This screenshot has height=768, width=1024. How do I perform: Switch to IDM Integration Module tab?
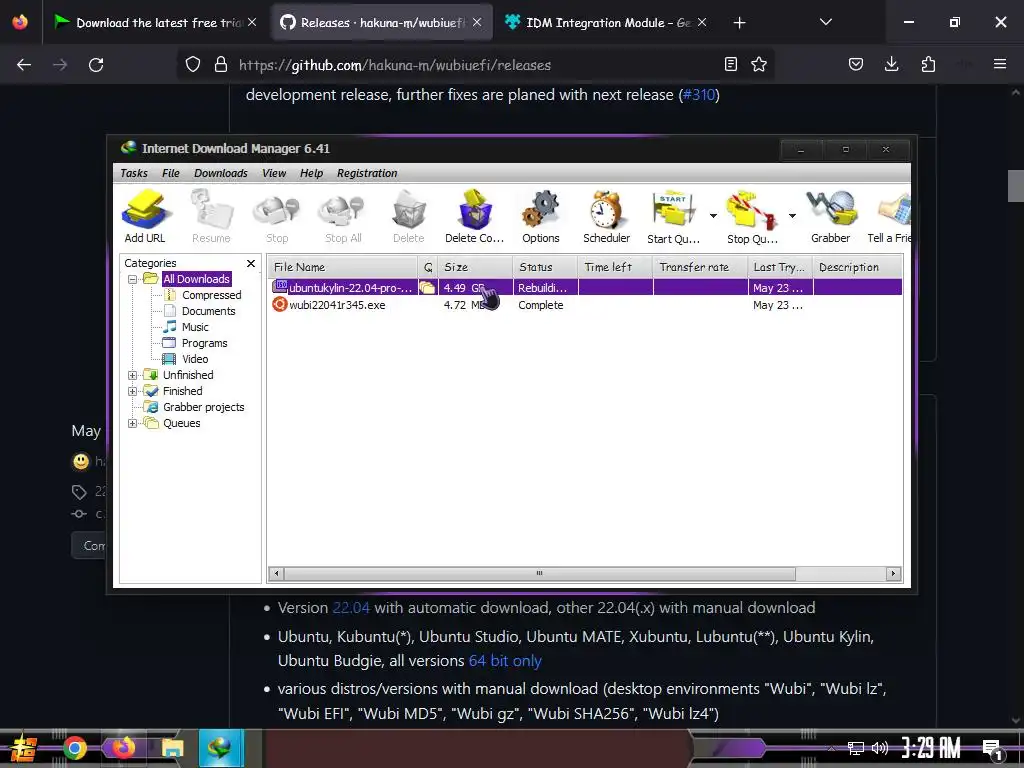click(x=604, y=22)
